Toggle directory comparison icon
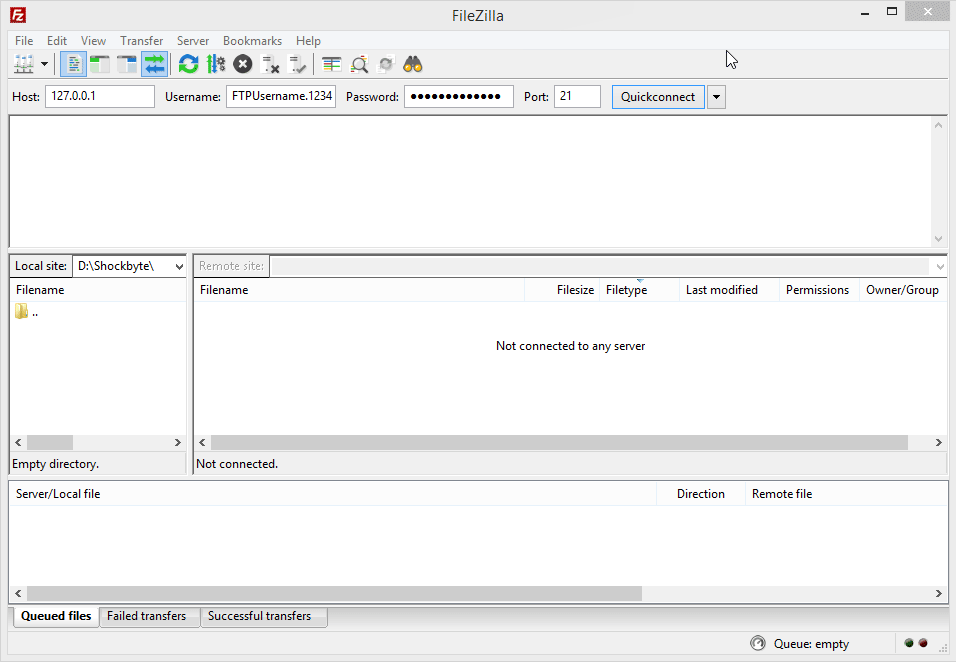Screen dimensions: 956x662 (359, 64)
